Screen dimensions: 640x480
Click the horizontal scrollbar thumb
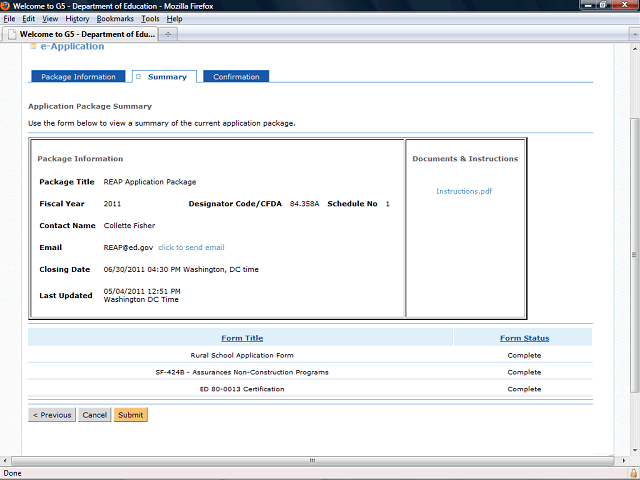[x=313, y=460]
